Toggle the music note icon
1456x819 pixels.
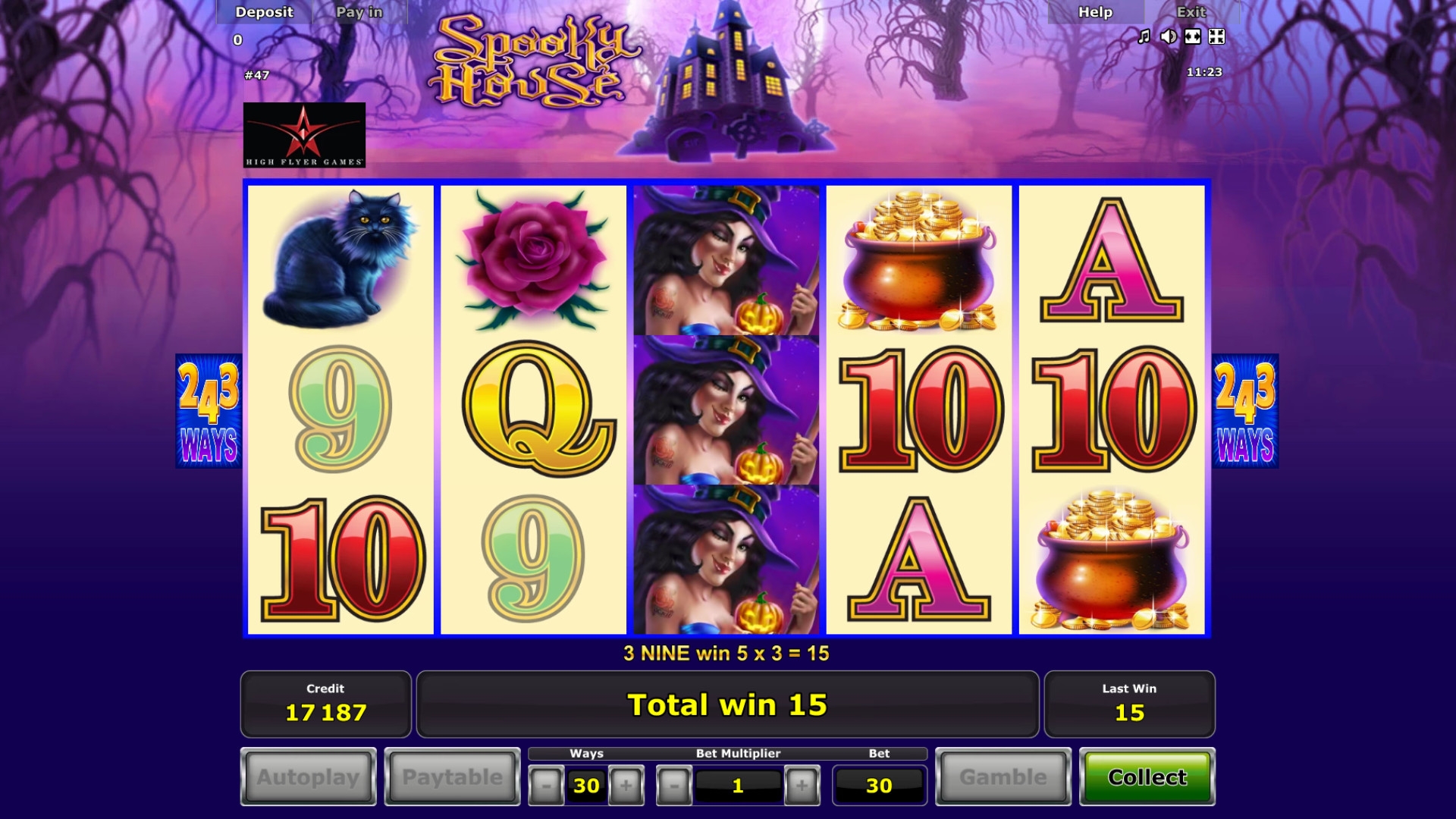[x=1144, y=36]
